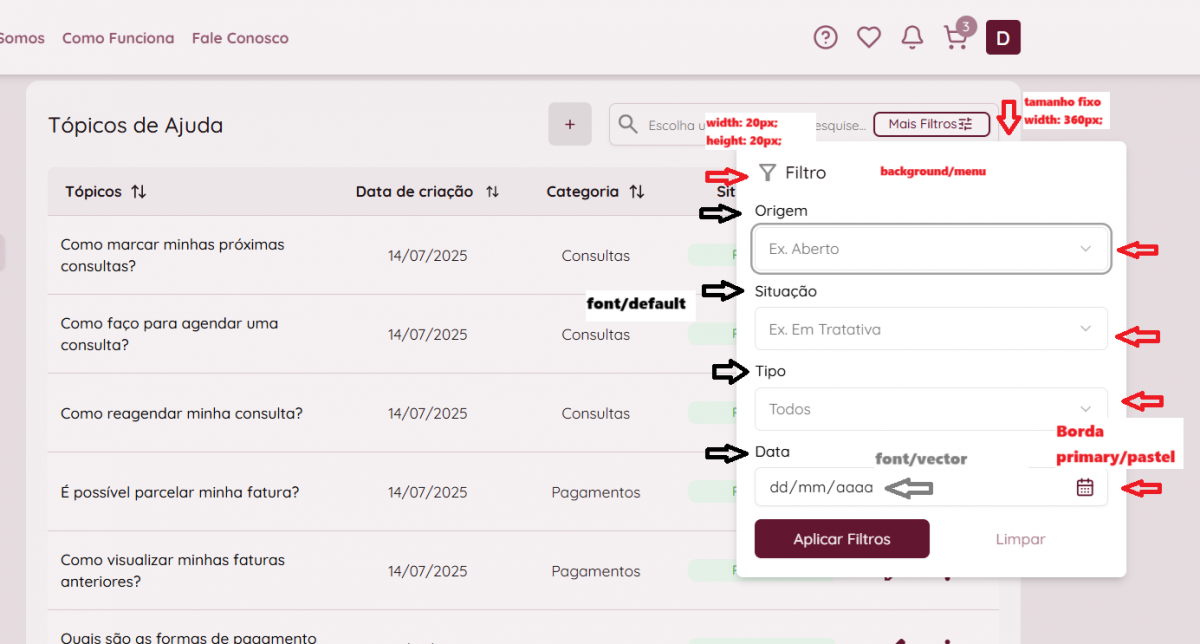Image resolution: width=1200 pixels, height=644 pixels.
Task: Open the notifications bell icon
Action: (x=912, y=38)
